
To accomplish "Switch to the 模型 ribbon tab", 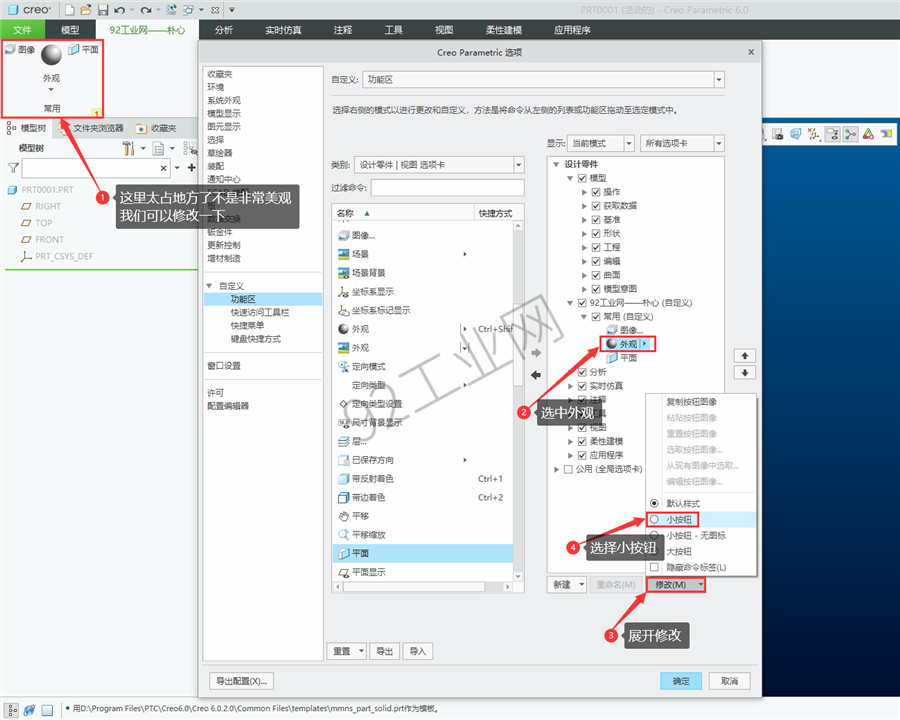I will [x=70, y=30].
